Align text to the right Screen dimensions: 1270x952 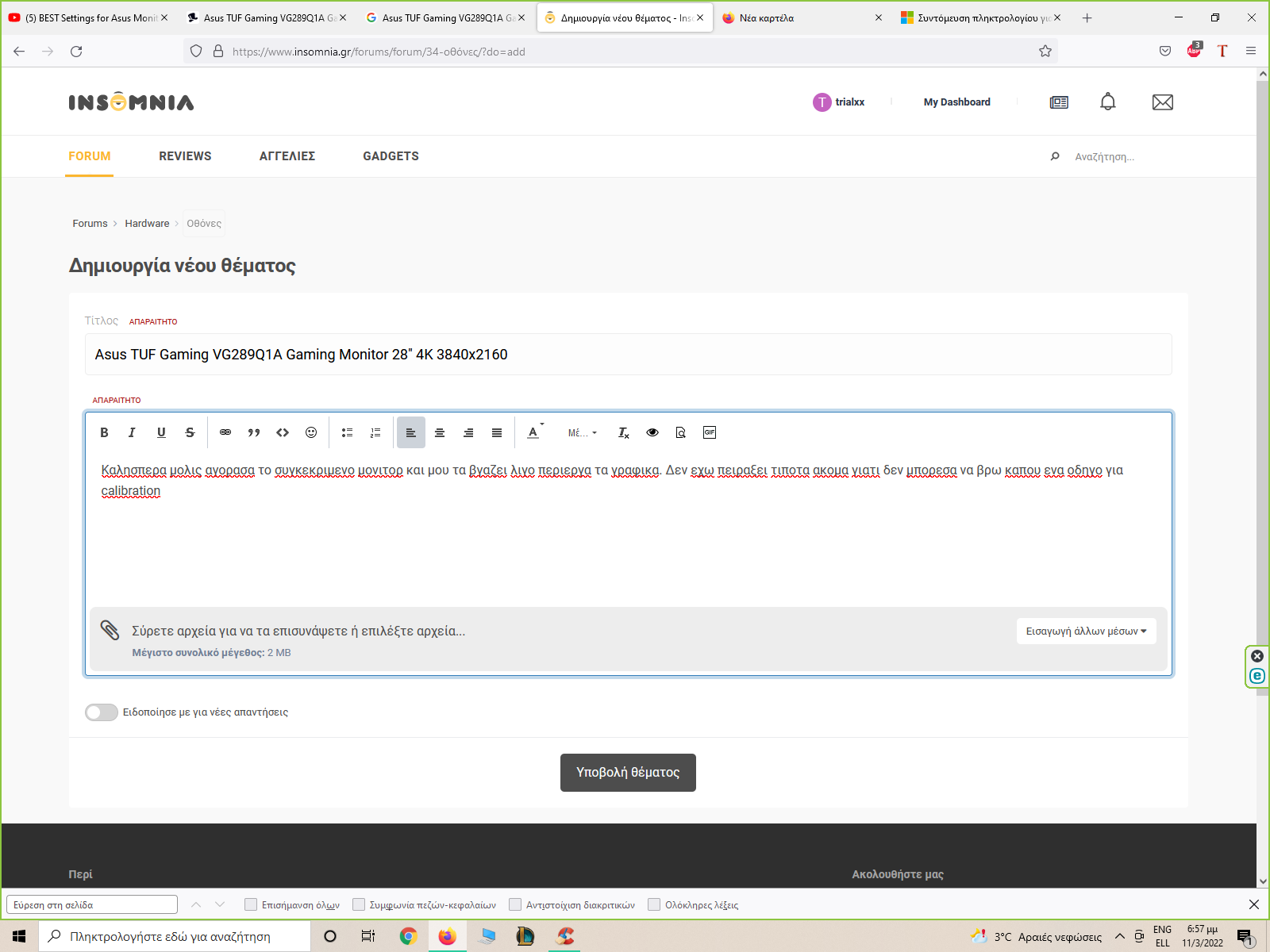468,432
